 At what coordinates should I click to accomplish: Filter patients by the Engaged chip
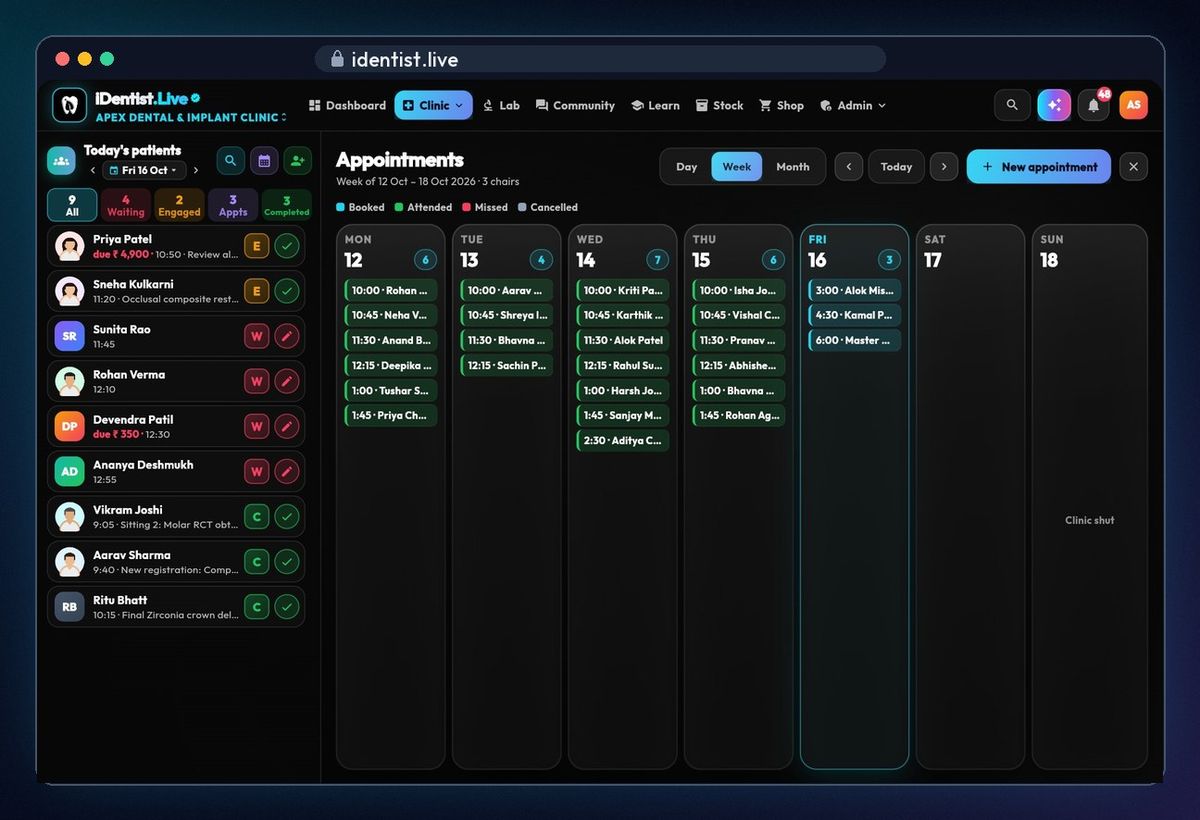point(180,205)
